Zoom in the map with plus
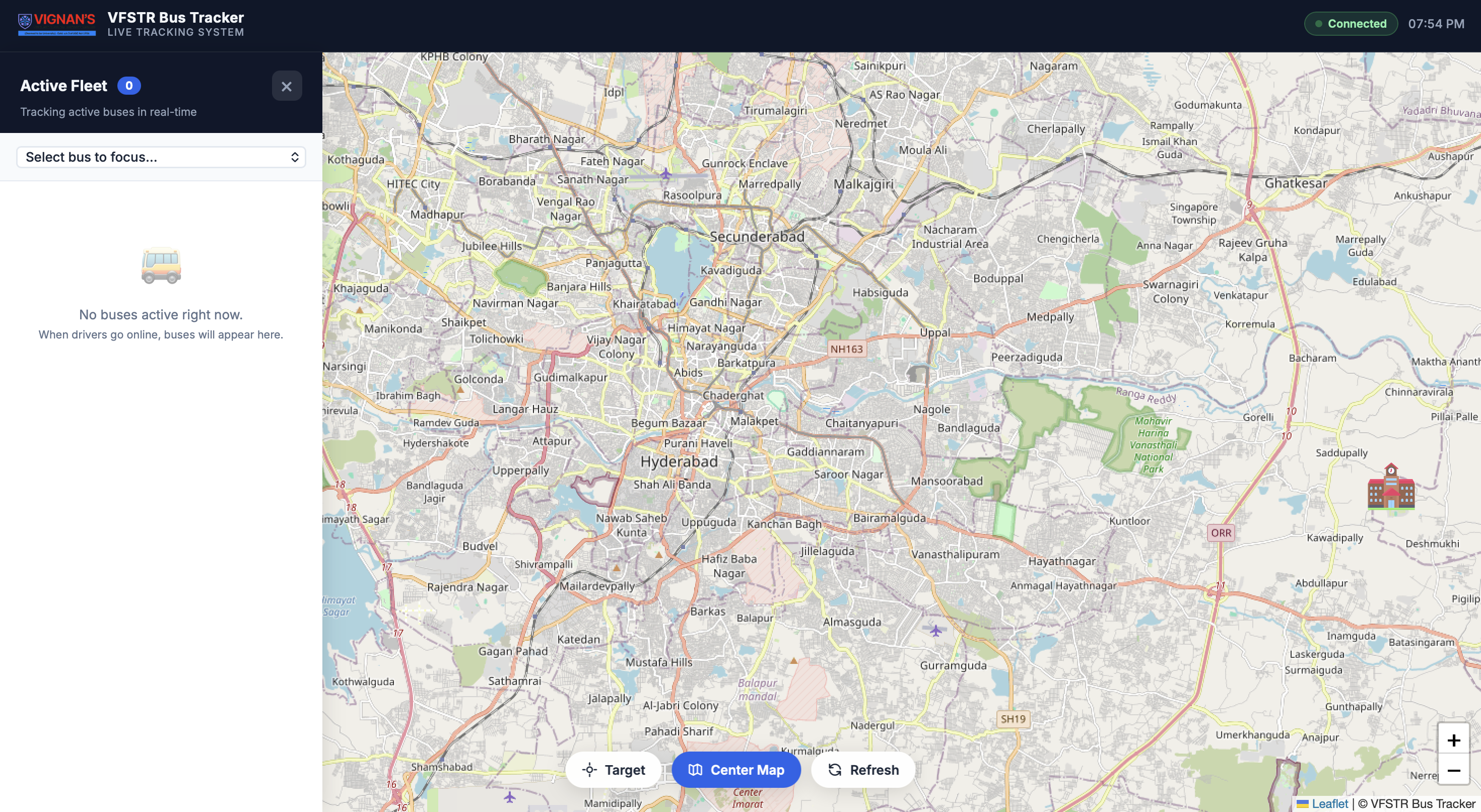 pyautogui.click(x=1453, y=740)
